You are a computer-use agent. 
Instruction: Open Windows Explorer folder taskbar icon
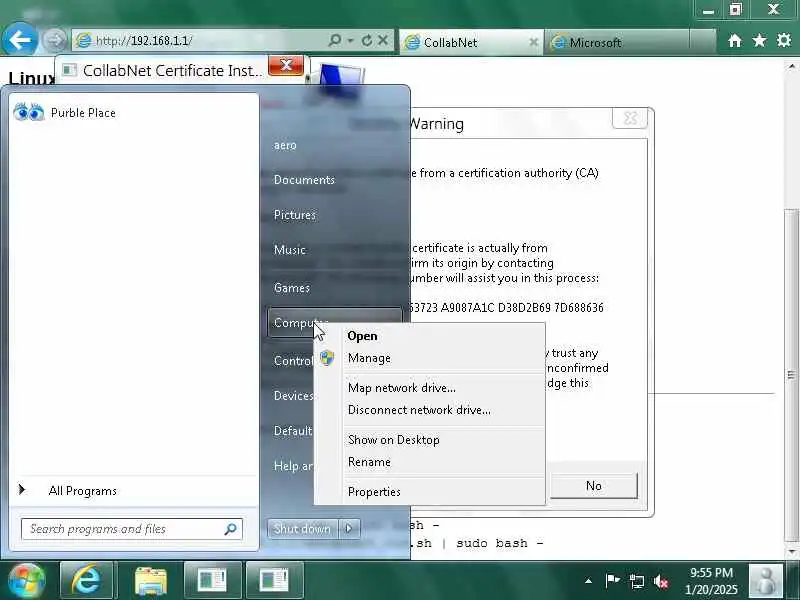coord(151,581)
